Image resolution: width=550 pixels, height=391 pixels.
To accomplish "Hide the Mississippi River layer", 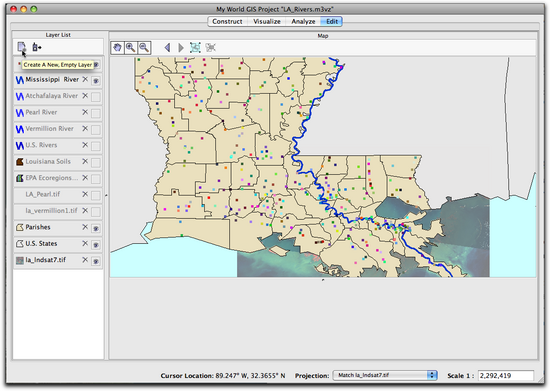I will click(x=96, y=81).
